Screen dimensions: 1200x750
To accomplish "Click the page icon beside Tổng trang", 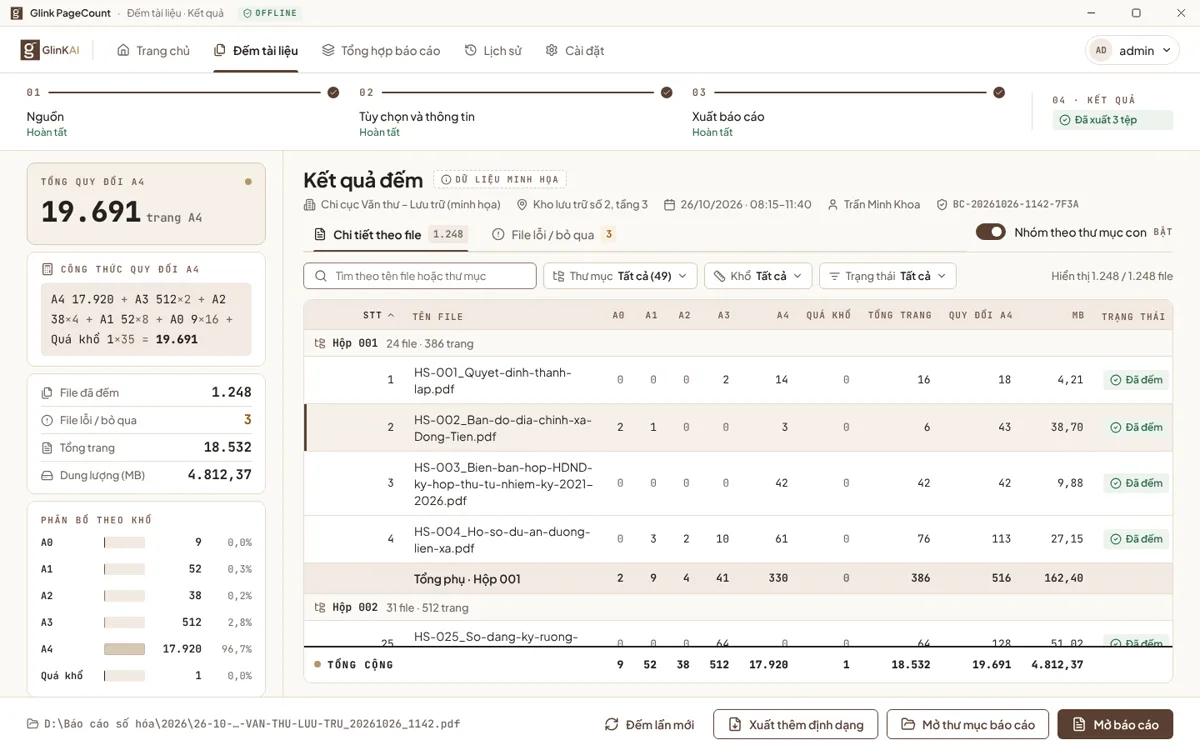I will pyautogui.click(x=47, y=448).
